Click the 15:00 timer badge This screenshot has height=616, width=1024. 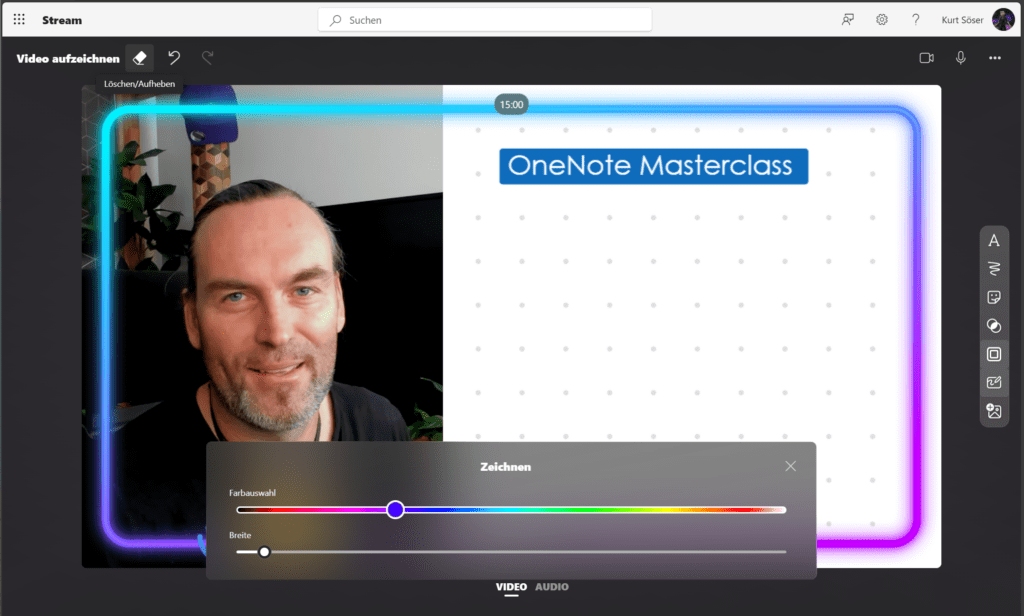click(x=511, y=105)
